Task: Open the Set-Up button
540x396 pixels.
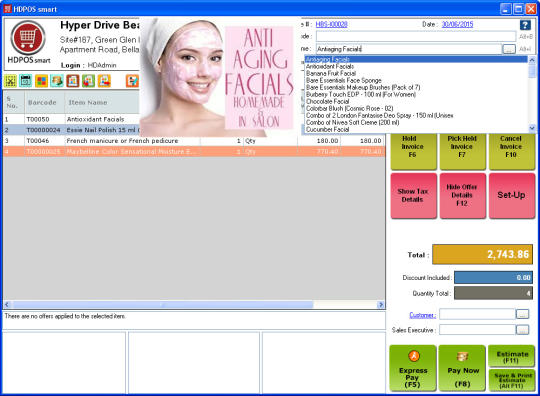Action: pyautogui.click(x=511, y=195)
